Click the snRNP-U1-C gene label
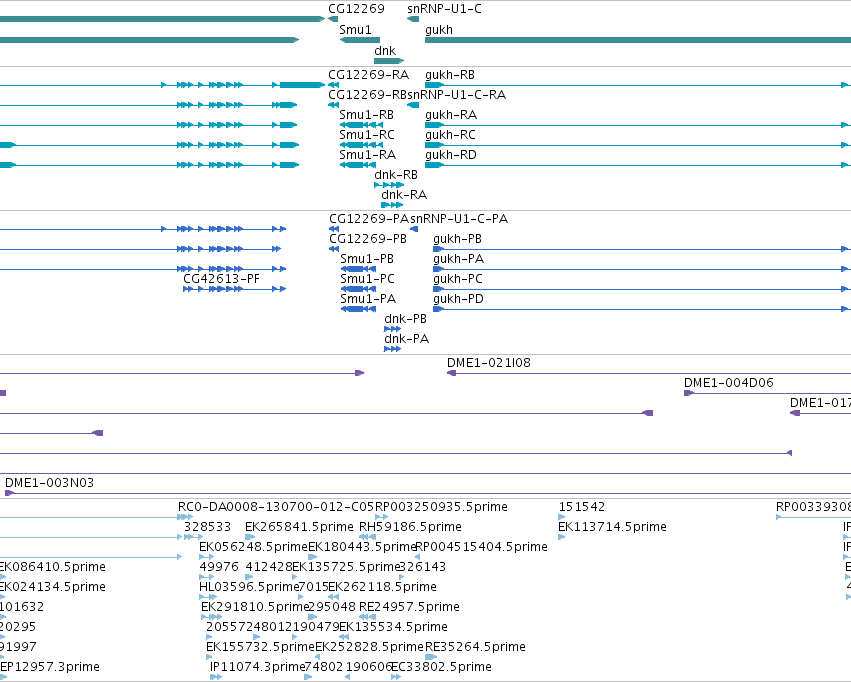 click(444, 9)
